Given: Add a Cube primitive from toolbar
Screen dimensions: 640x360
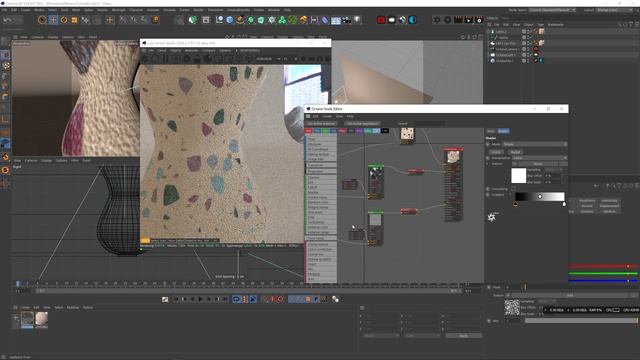Looking at the screenshot, I should 230,20.
